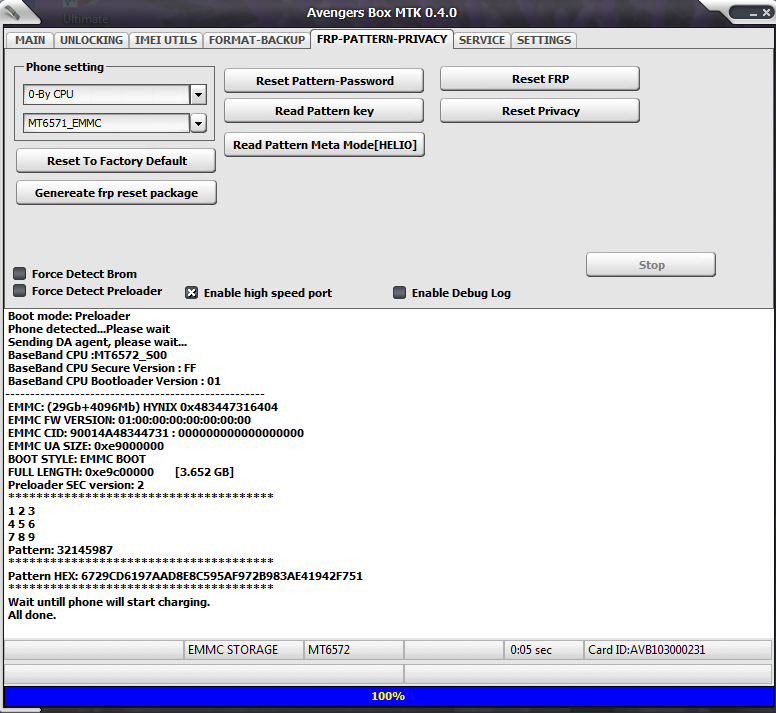Click 'BaseBand CPU Bootloader Version : 01' line
Viewport: 776px width, 713px height.
(x=114, y=381)
